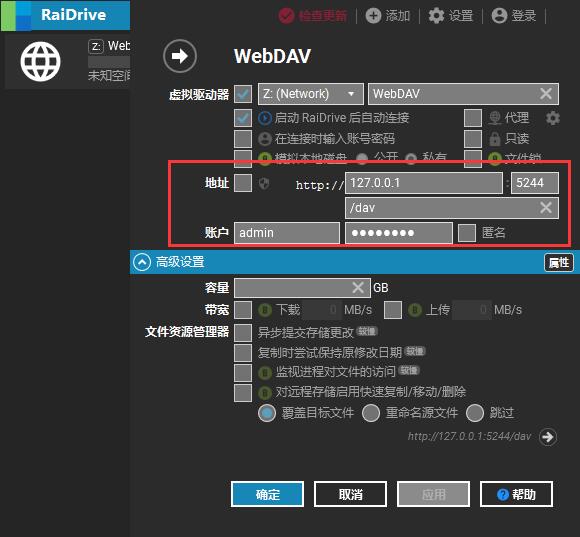Enable 下载 download bandwidth limit checkbox
The width and height of the screenshot is (580, 537).
(243, 310)
